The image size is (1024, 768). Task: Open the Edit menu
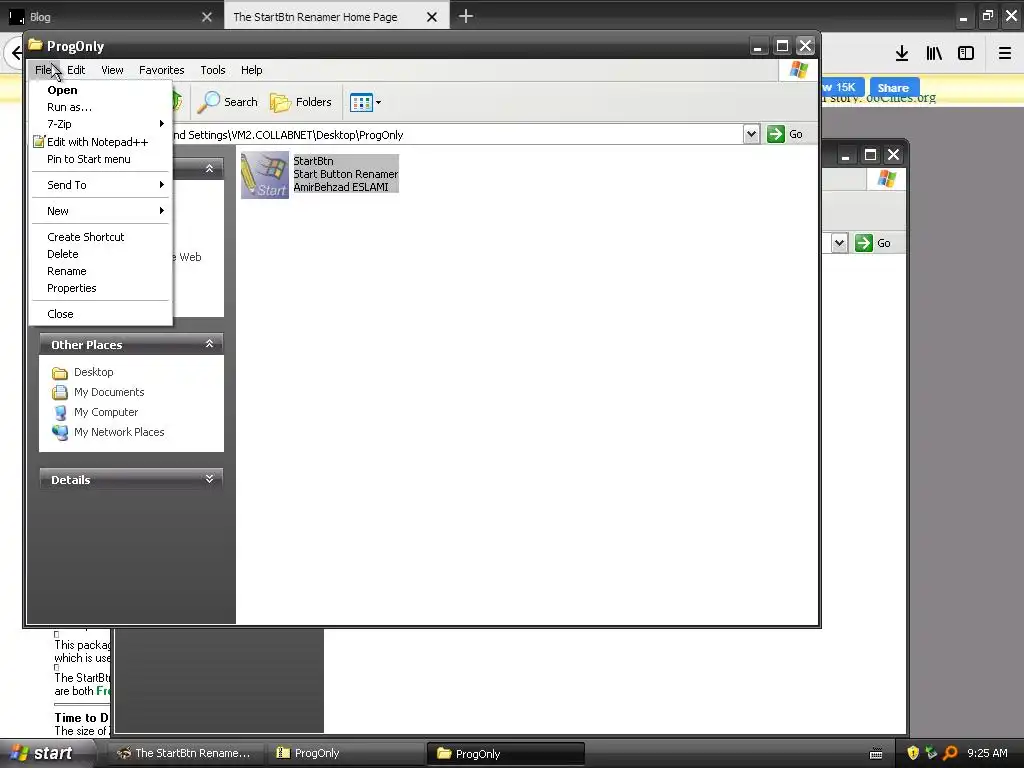(76, 70)
